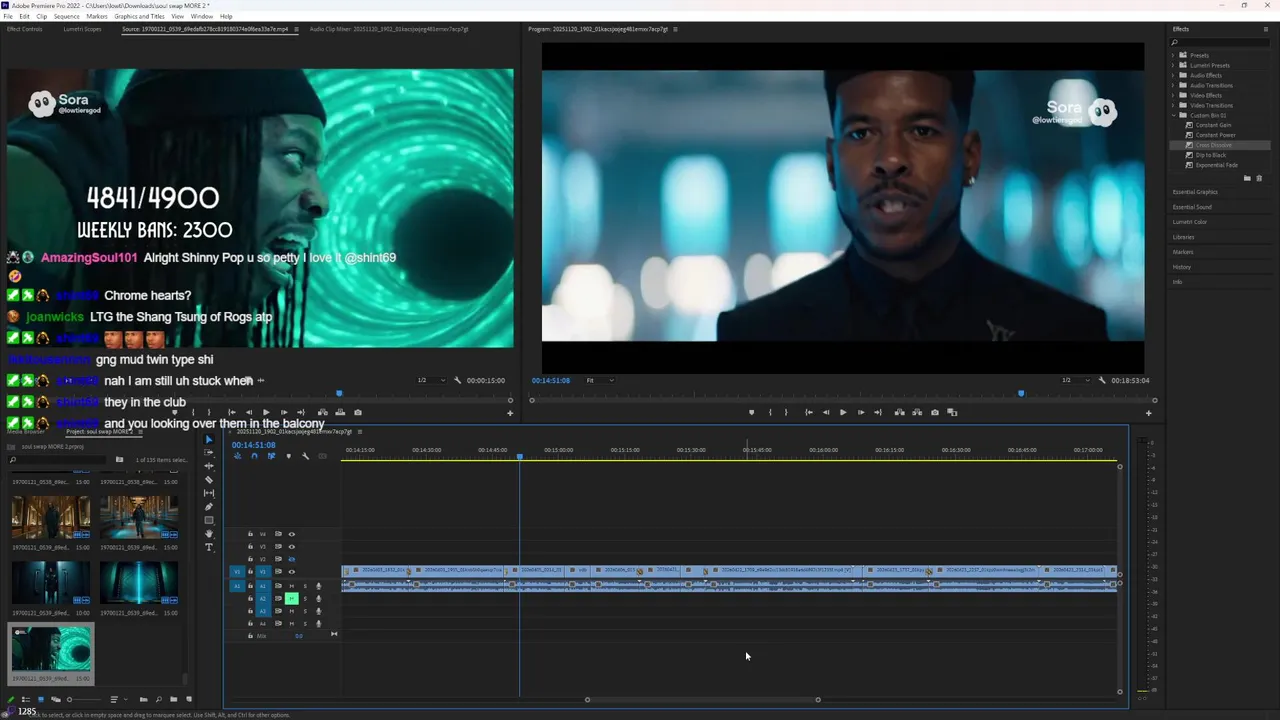Select the Track Select Forward tool

pyautogui.click(x=209, y=452)
